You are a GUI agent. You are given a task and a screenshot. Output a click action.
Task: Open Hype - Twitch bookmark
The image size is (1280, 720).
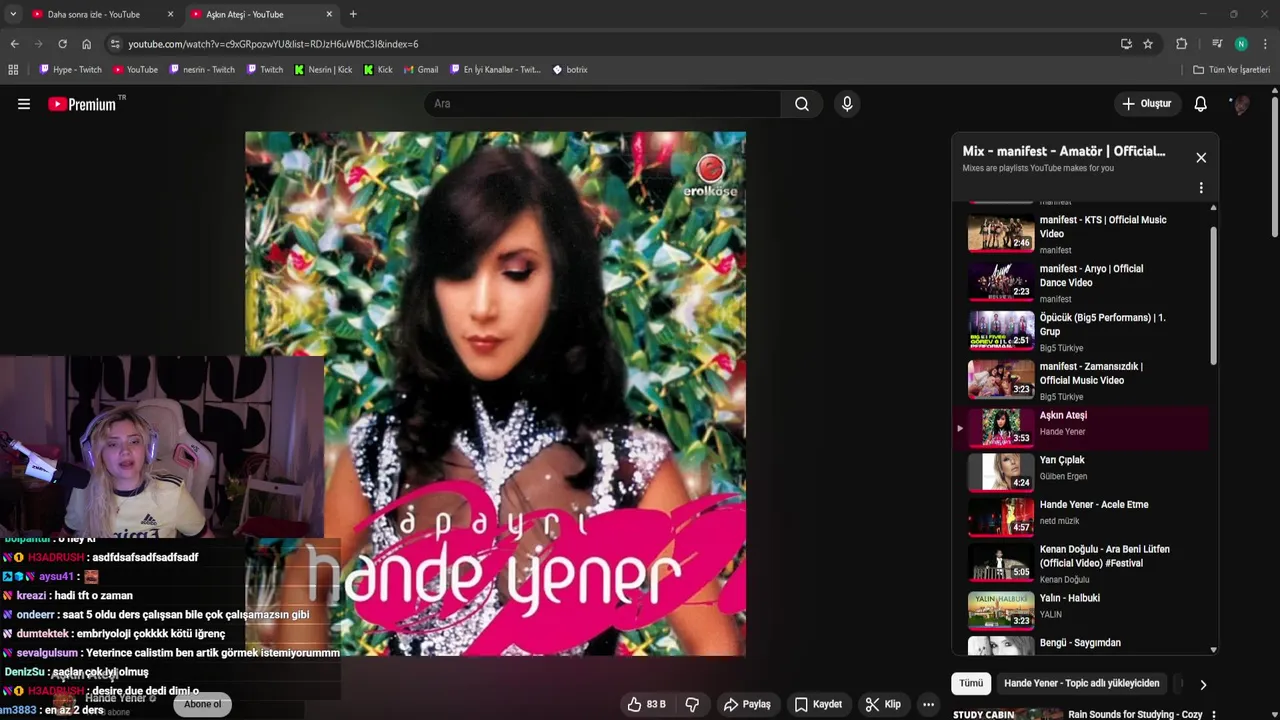(x=70, y=70)
